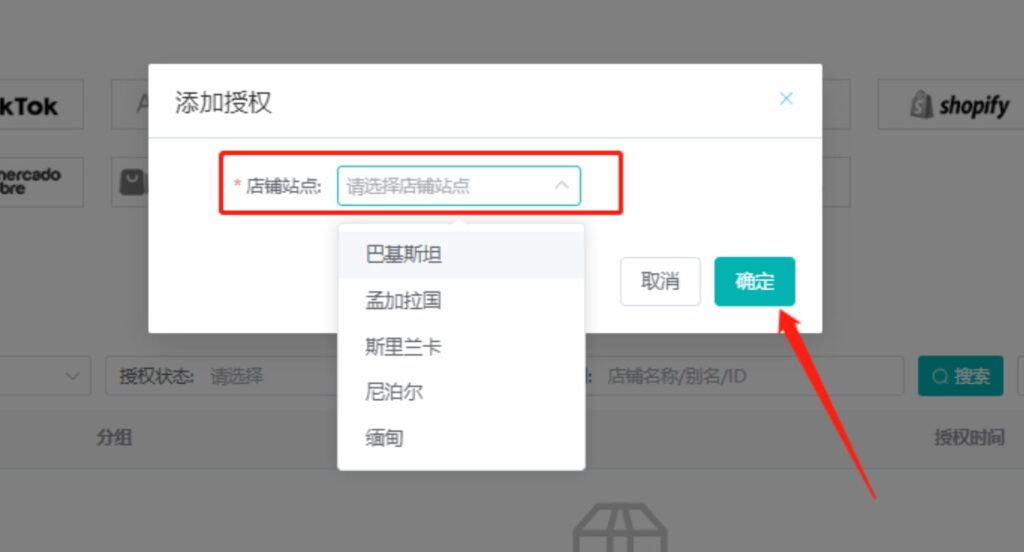Click the 取消 button
Screen dimensions: 1024x552
[x=660, y=282]
